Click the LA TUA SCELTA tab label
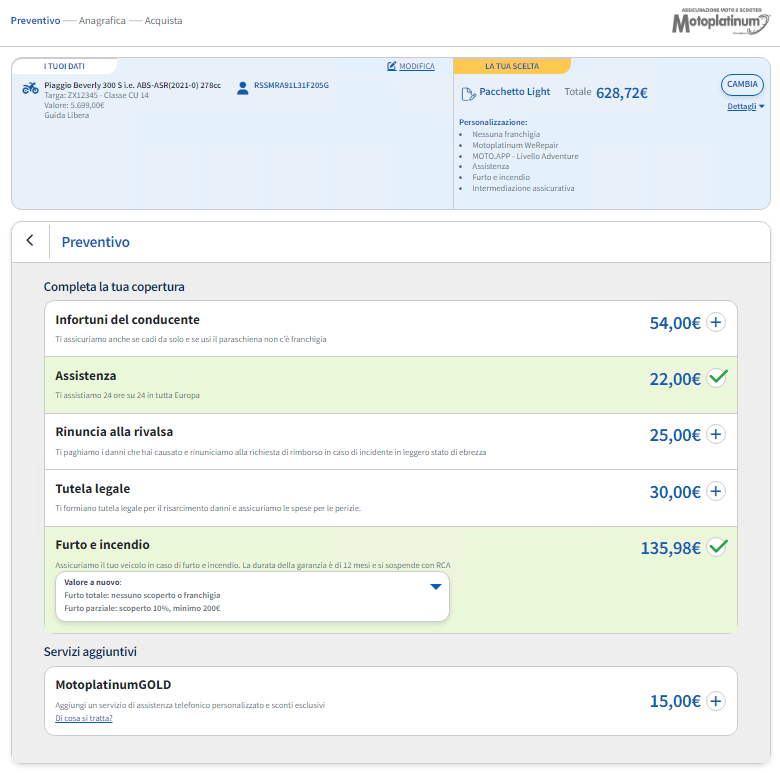Viewport: 780px width, 773px height. point(512,66)
